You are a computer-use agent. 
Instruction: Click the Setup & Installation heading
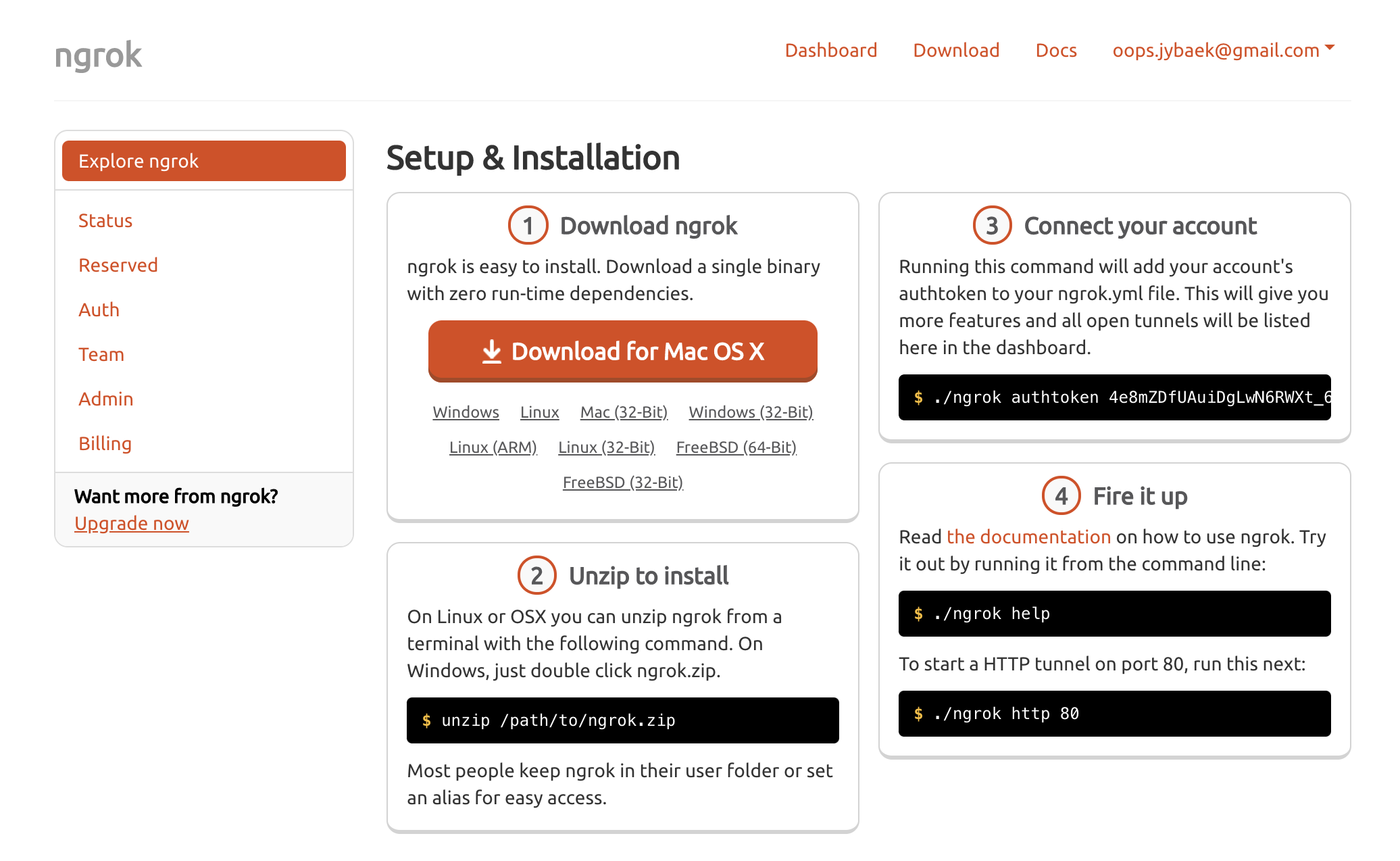pos(533,158)
